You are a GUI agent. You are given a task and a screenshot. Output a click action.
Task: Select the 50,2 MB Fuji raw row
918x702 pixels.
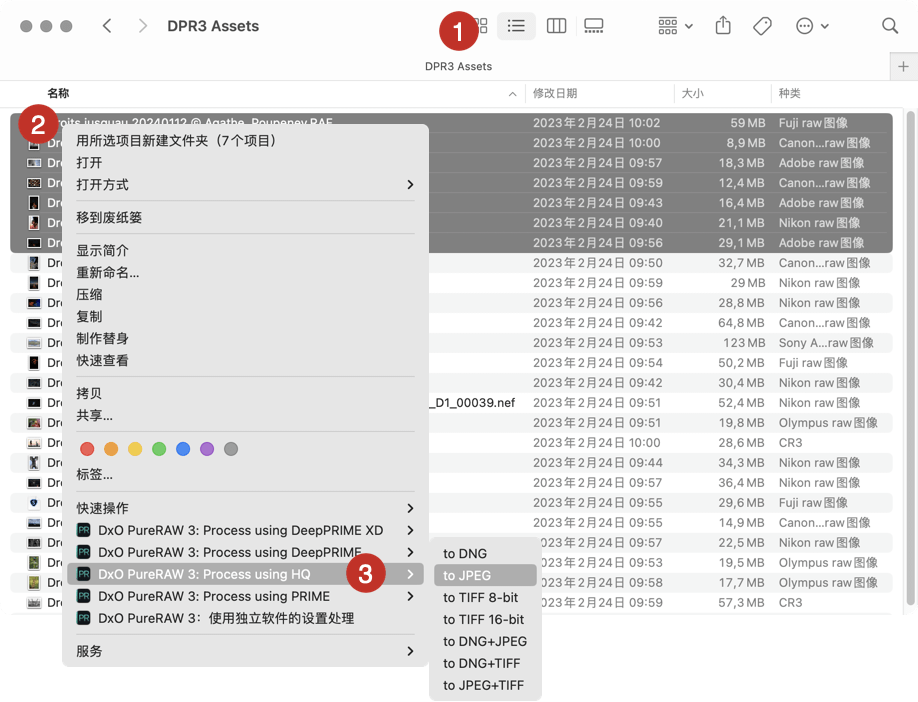coord(451,362)
